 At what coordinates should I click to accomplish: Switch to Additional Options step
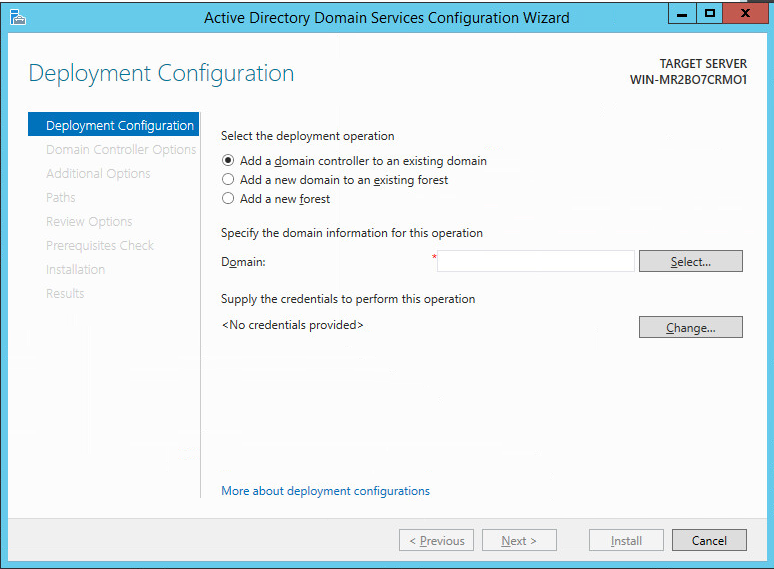[98, 174]
